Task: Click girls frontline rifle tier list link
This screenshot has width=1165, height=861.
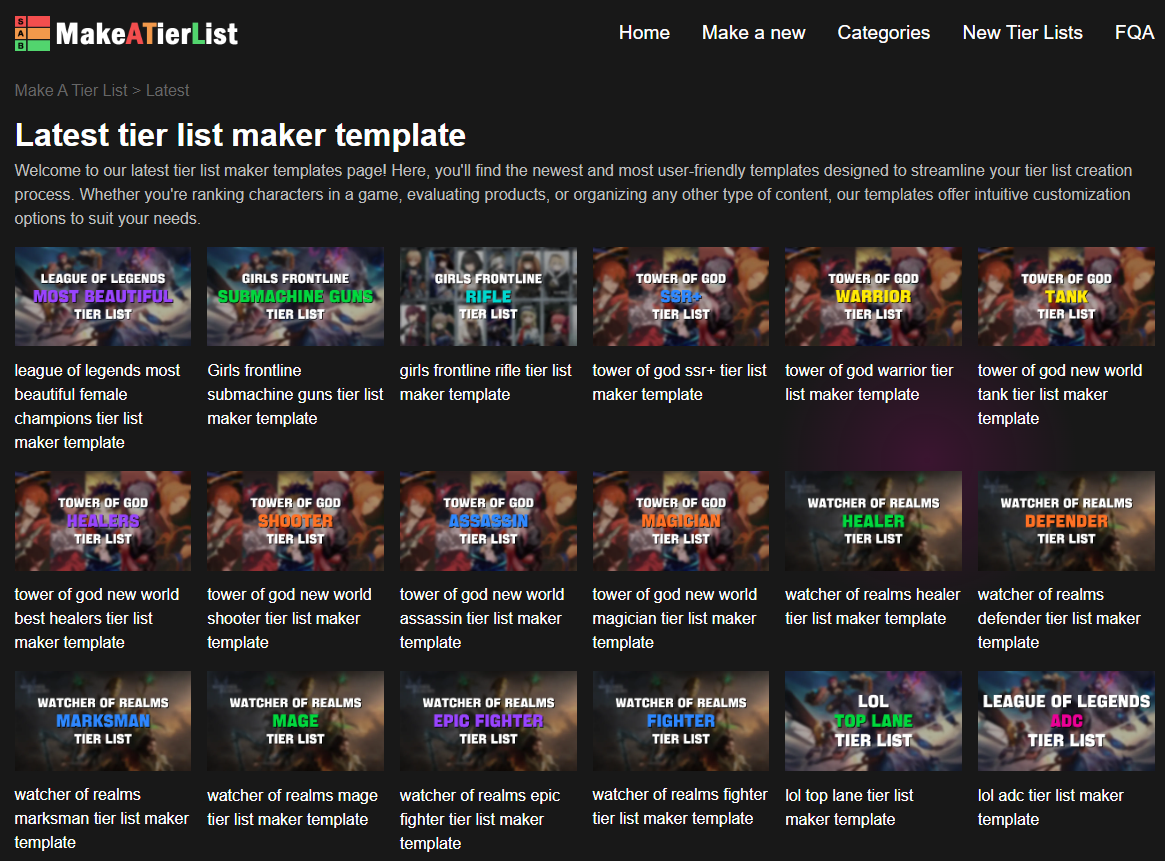Action: click(x=486, y=383)
